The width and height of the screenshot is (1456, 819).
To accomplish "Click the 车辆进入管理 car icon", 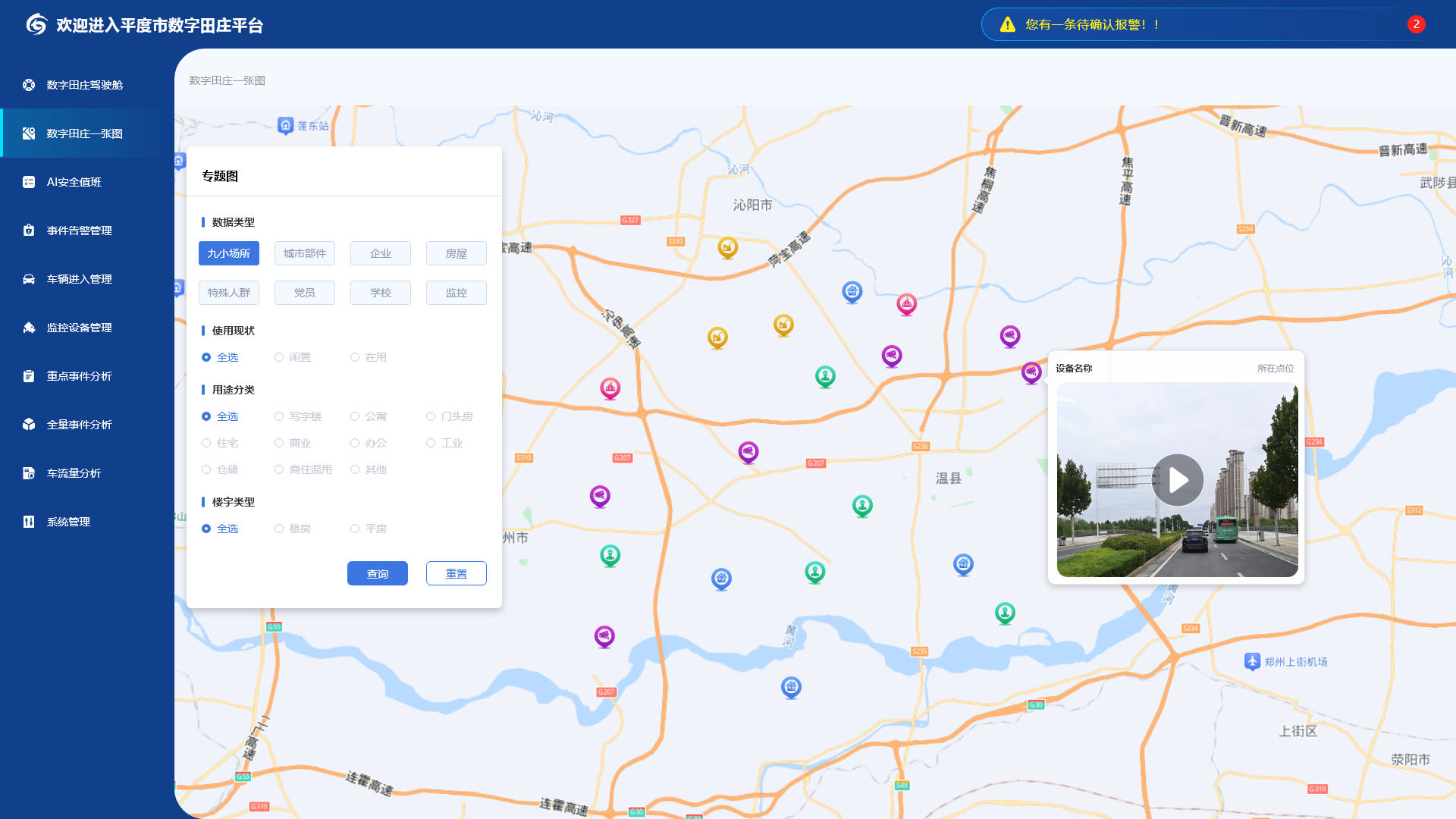I will pyautogui.click(x=29, y=279).
